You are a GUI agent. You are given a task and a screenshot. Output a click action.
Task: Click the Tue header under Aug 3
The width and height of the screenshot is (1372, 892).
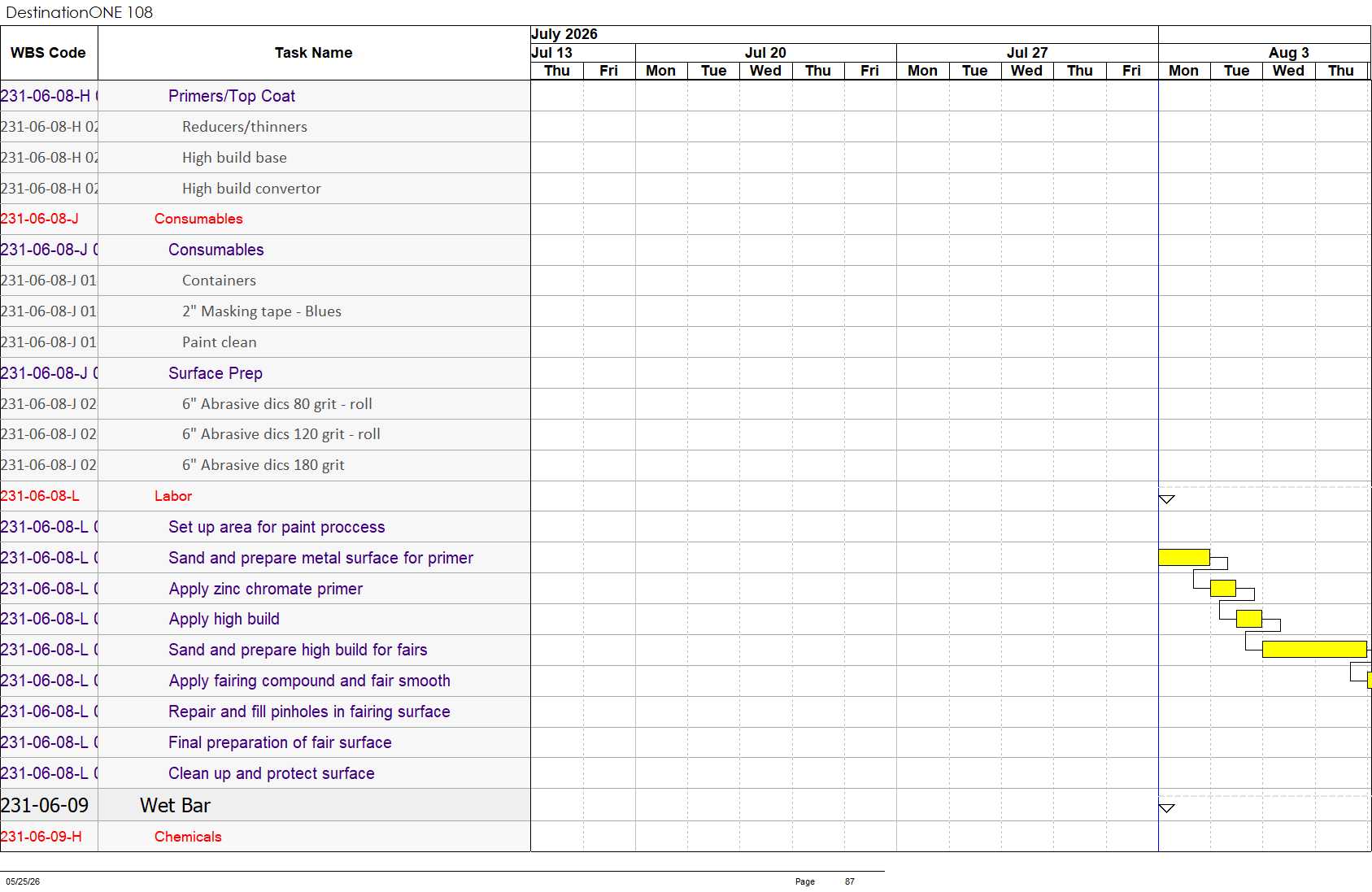(x=1236, y=71)
